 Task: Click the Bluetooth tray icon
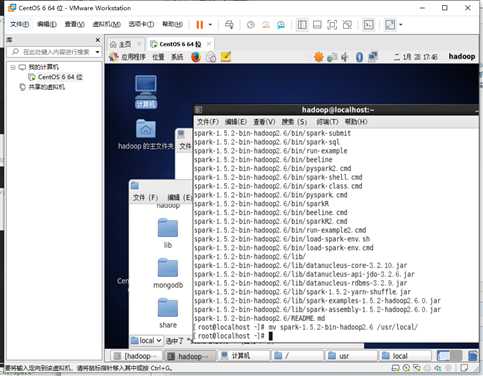(x=359, y=57)
